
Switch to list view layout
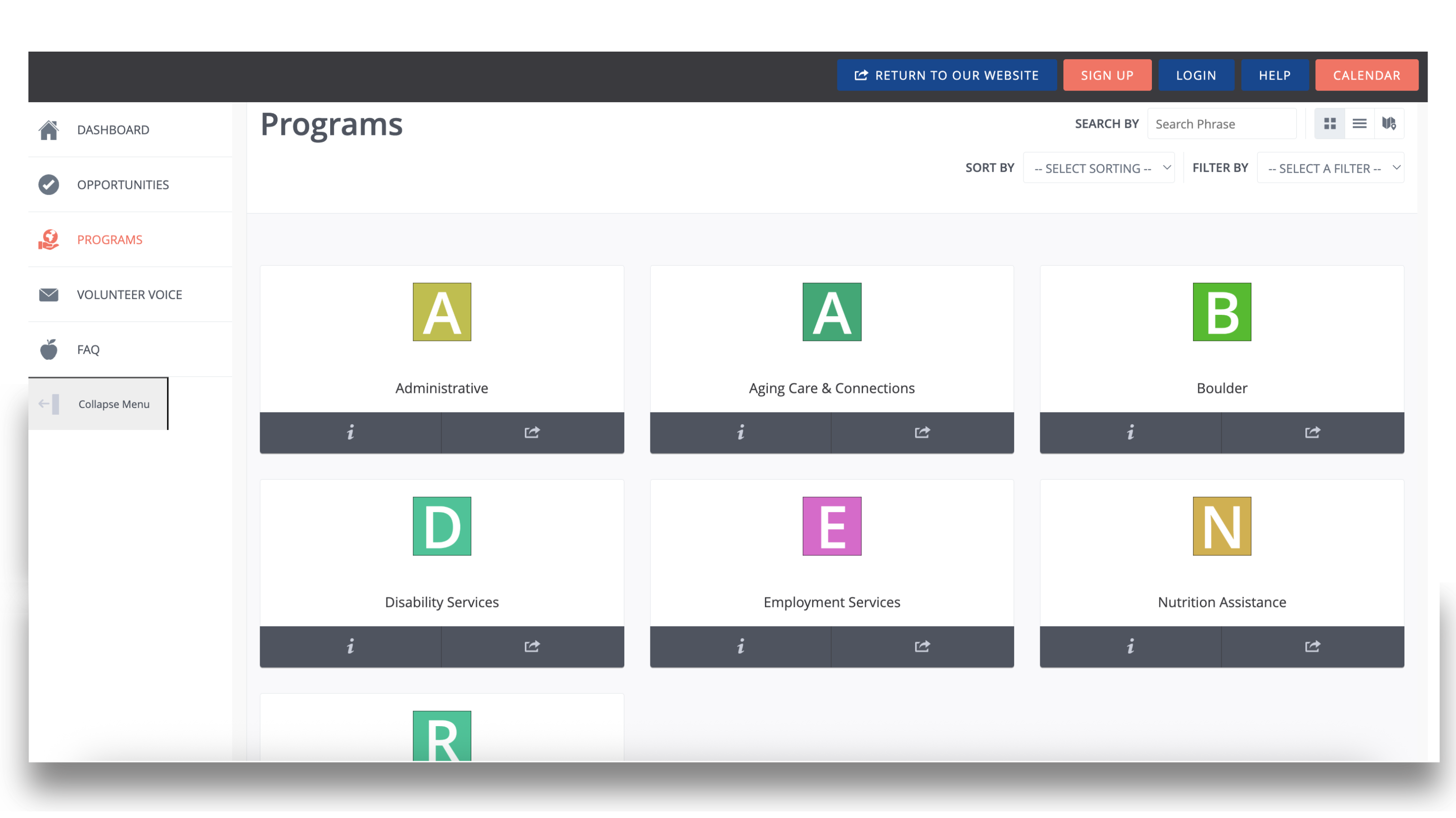click(1359, 124)
